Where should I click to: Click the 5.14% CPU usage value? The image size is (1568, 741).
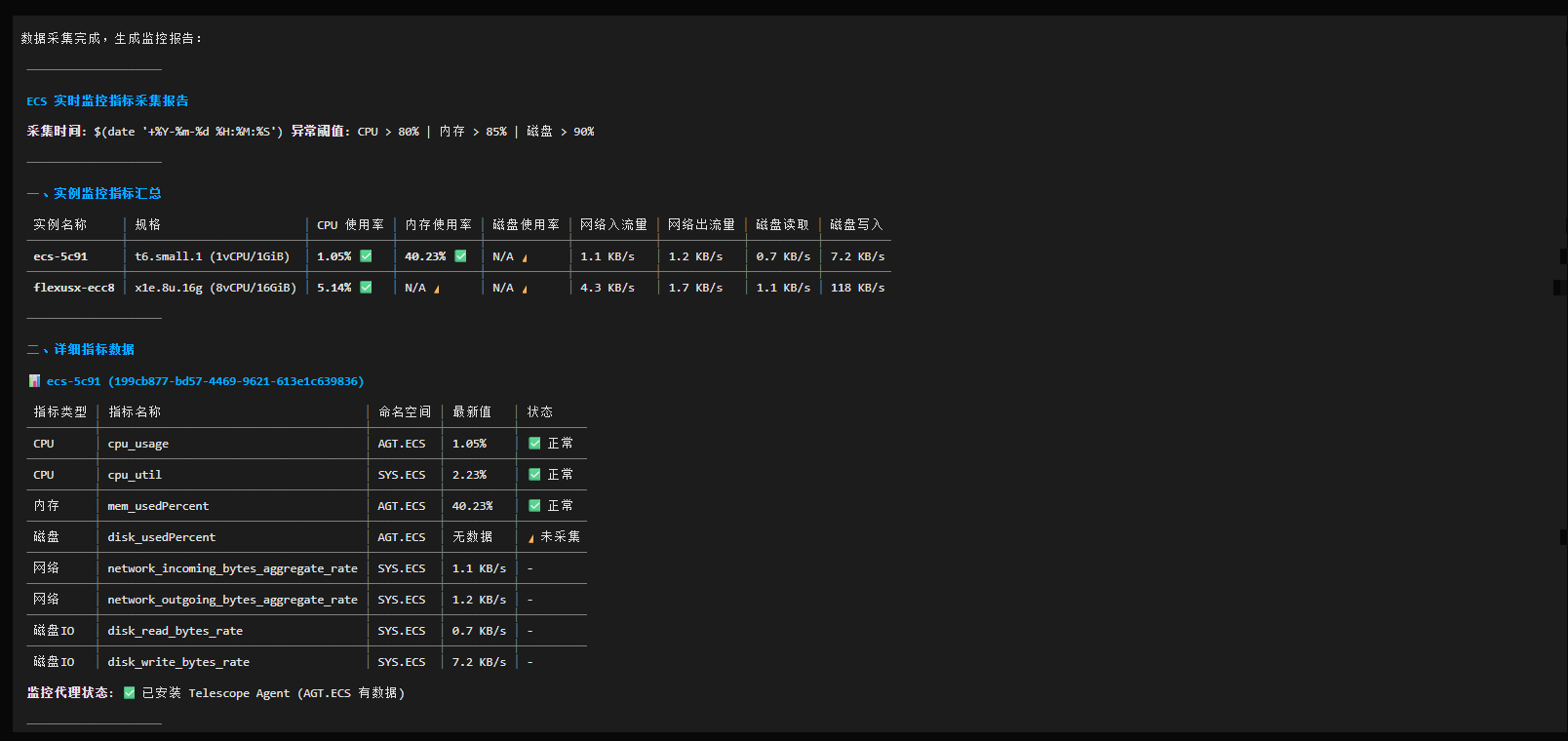pos(334,288)
